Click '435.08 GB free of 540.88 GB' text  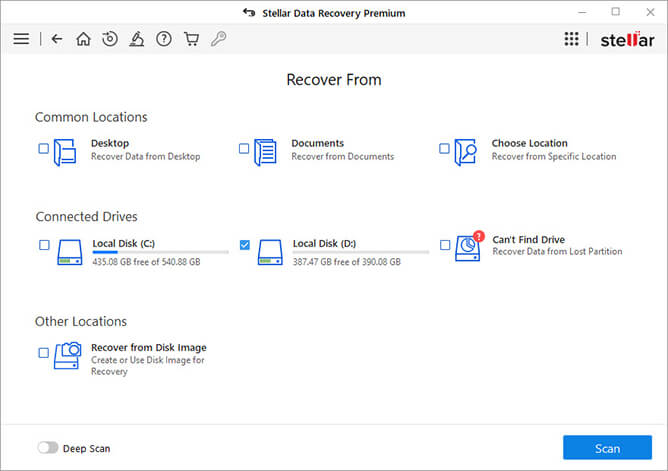(146, 261)
